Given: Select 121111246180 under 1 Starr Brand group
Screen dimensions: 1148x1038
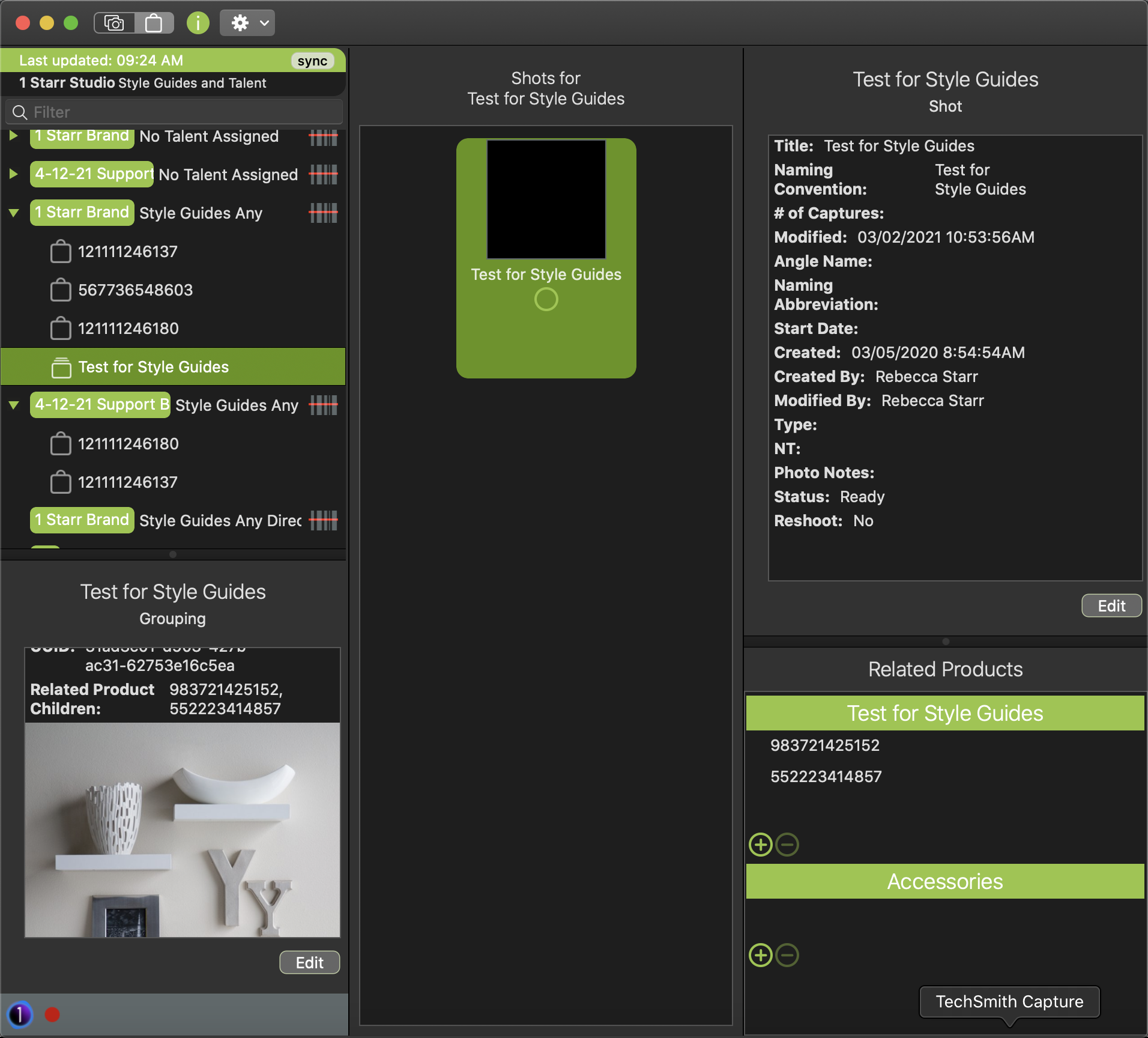Looking at the screenshot, I should tap(128, 329).
